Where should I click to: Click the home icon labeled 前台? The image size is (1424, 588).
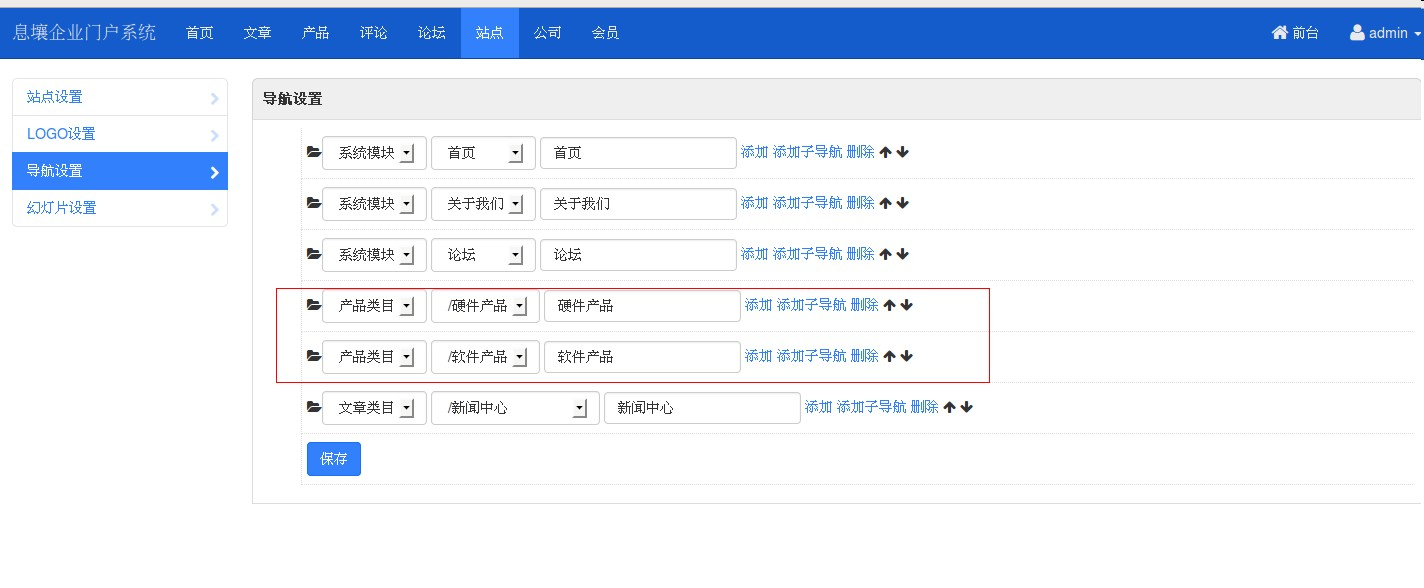pyautogui.click(x=1280, y=33)
